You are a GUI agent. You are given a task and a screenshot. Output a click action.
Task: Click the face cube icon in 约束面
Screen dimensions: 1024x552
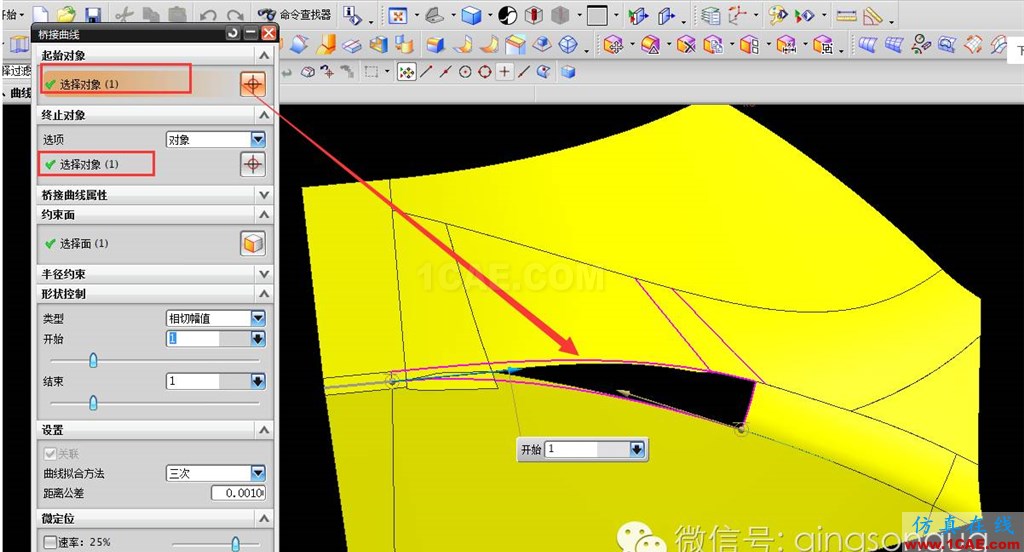(253, 244)
